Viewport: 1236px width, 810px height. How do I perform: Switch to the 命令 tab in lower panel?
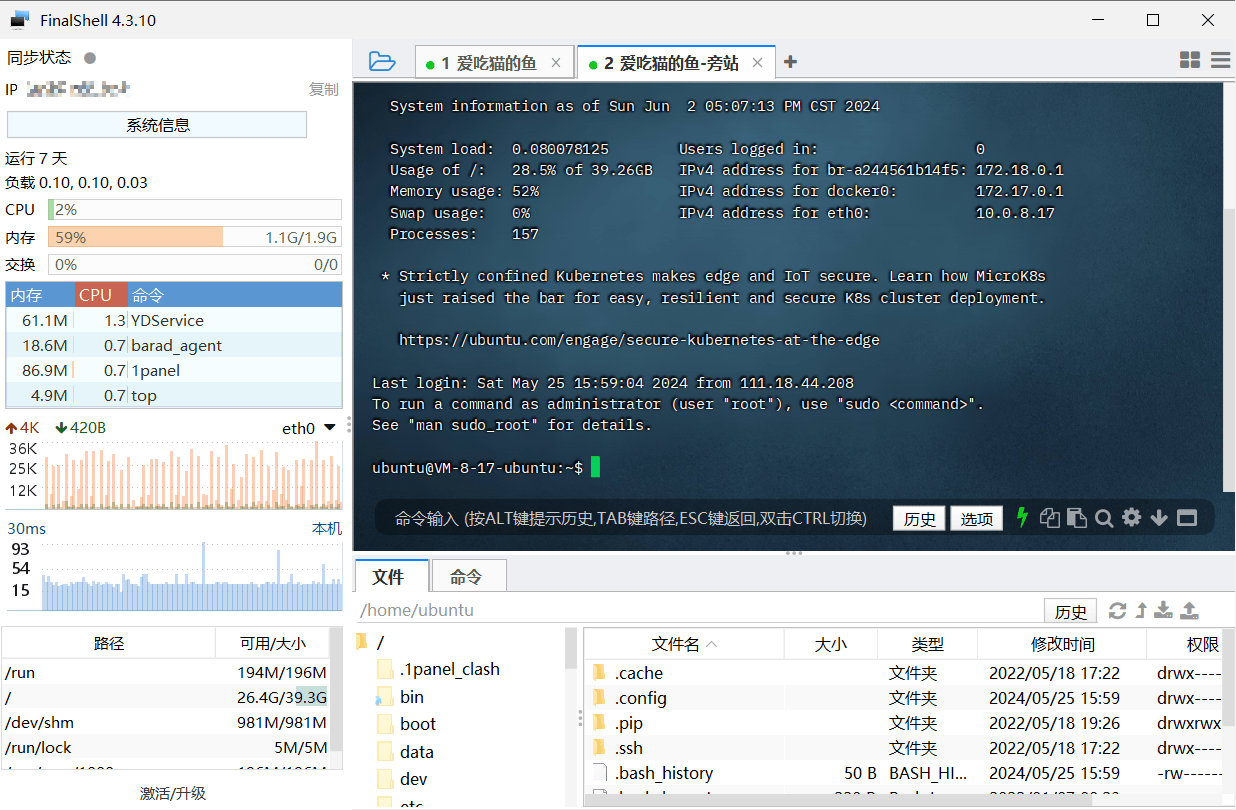point(466,577)
